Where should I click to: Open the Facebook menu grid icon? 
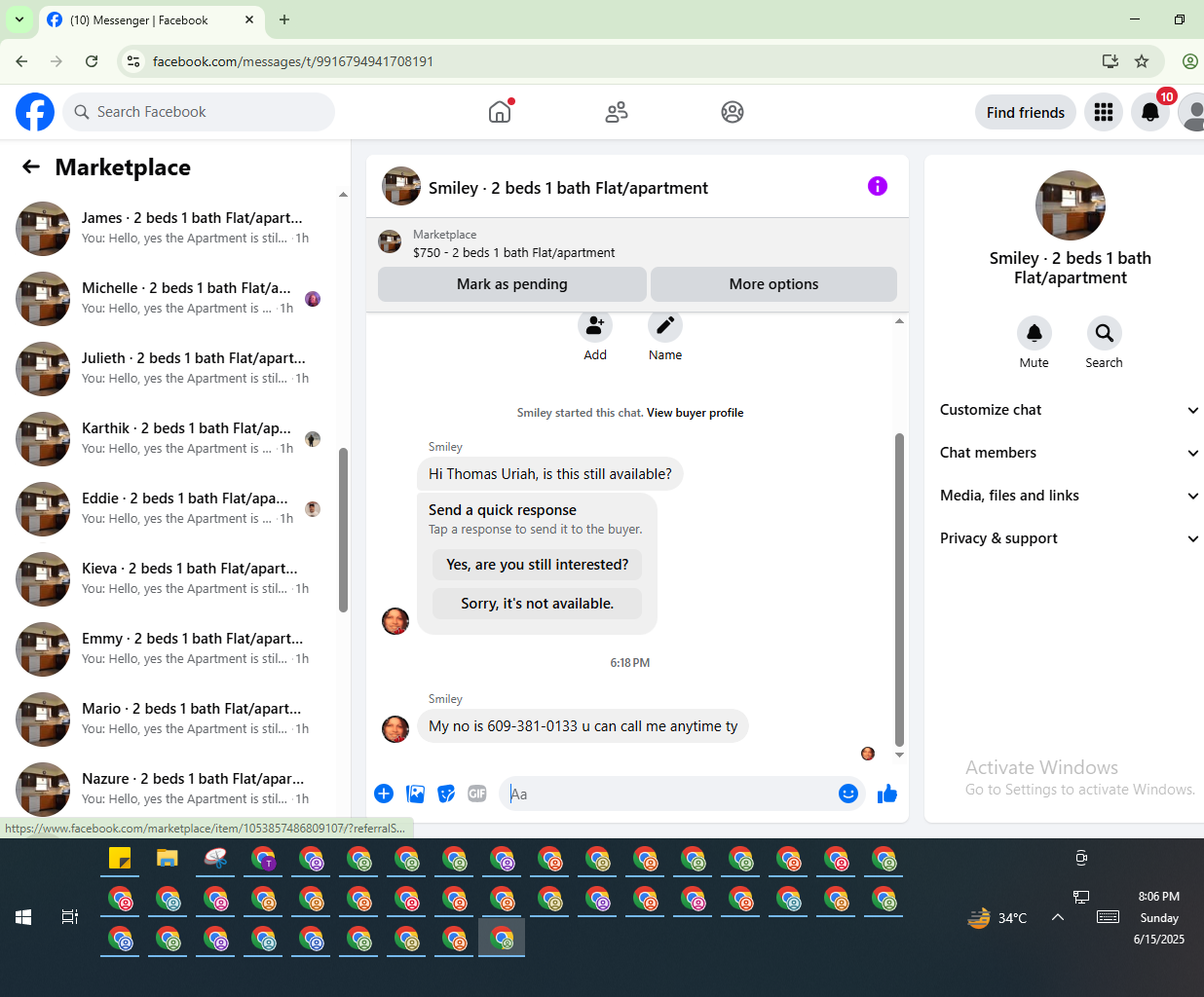[1104, 112]
